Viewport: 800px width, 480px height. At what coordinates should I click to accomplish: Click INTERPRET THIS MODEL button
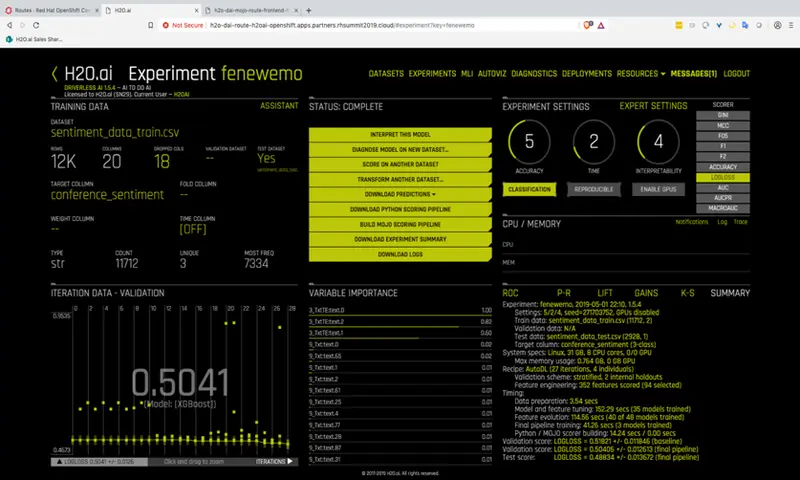(x=400, y=135)
